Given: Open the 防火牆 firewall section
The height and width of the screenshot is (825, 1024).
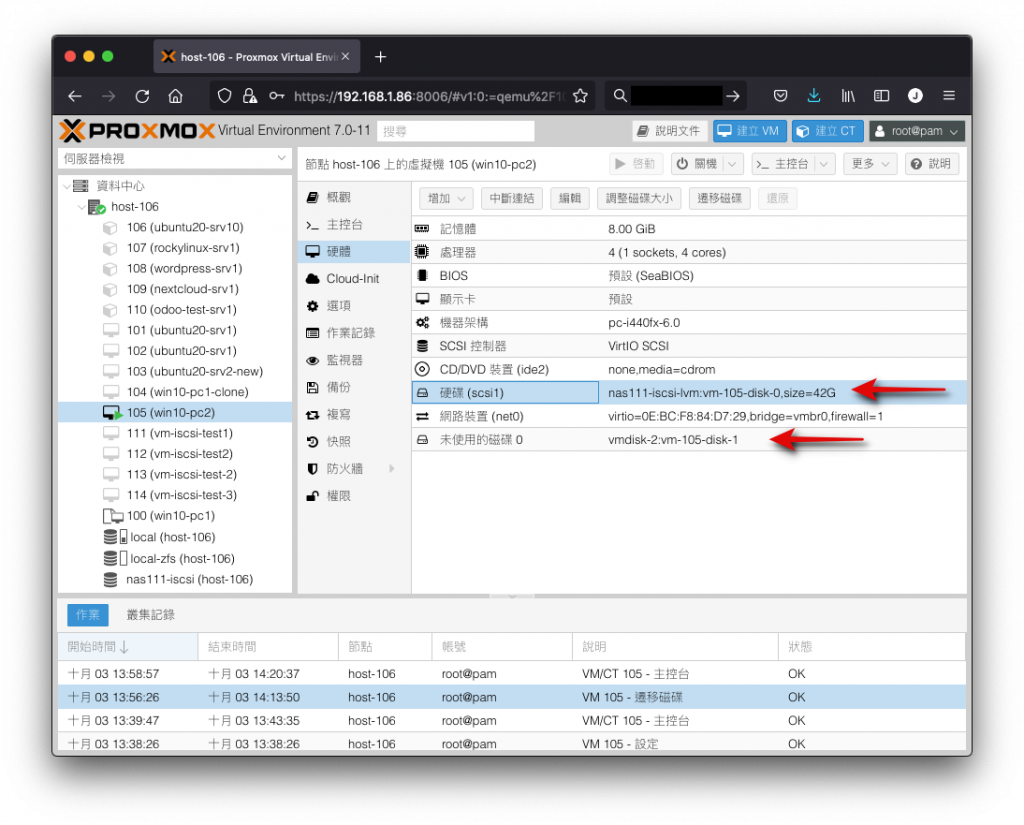Looking at the screenshot, I should tap(353, 469).
